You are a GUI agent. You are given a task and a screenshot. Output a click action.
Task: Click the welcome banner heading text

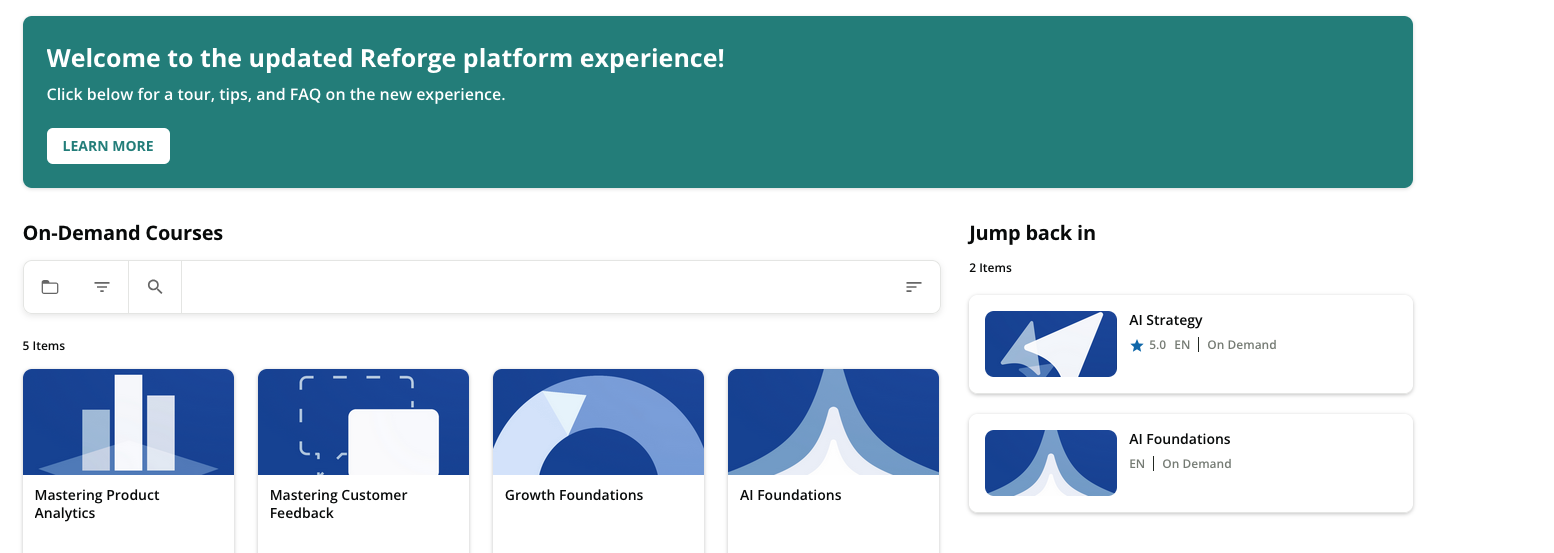tap(385, 58)
